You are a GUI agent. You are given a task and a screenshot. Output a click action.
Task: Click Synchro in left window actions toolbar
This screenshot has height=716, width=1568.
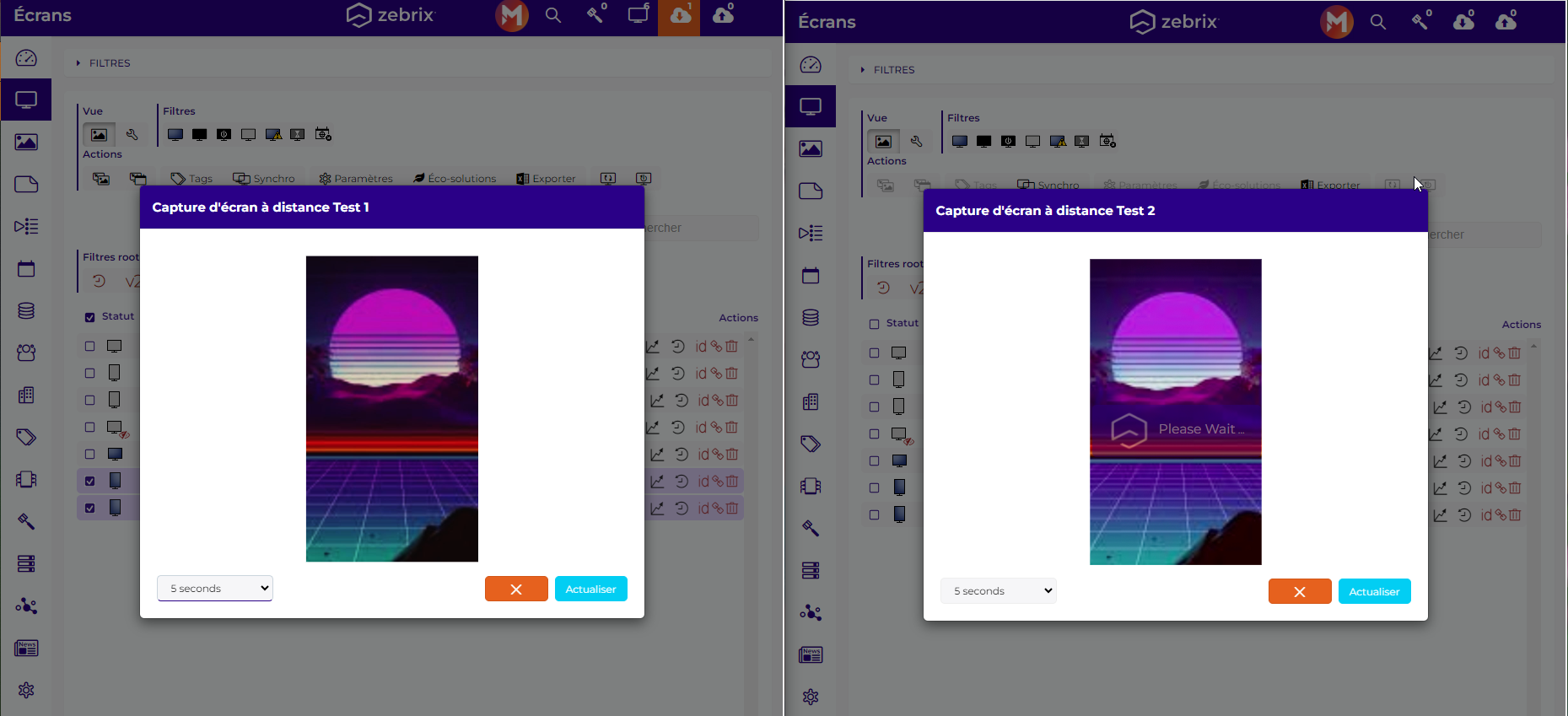tap(265, 179)
